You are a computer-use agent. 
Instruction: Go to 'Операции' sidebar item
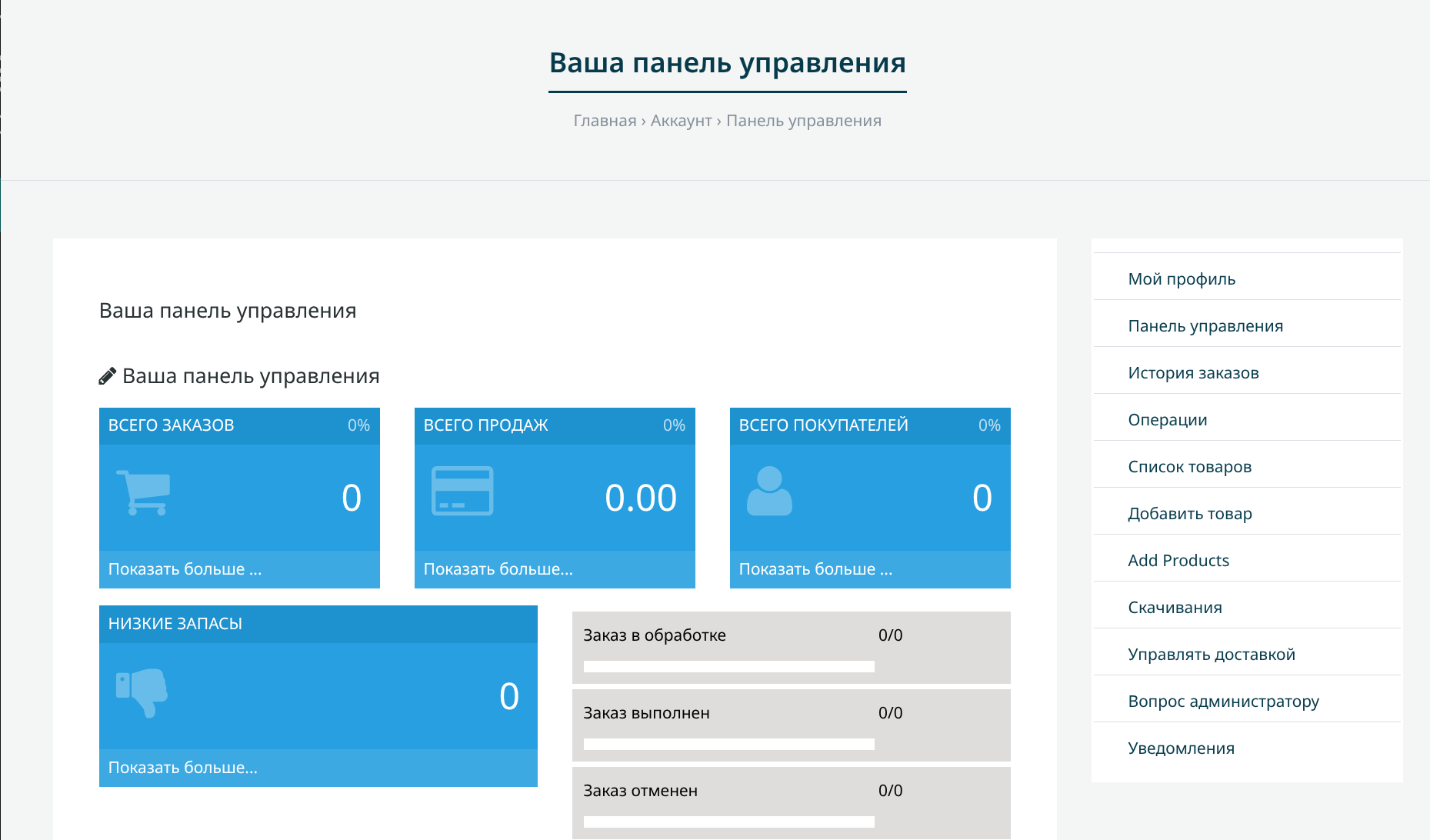click(x=1167, y=420)
